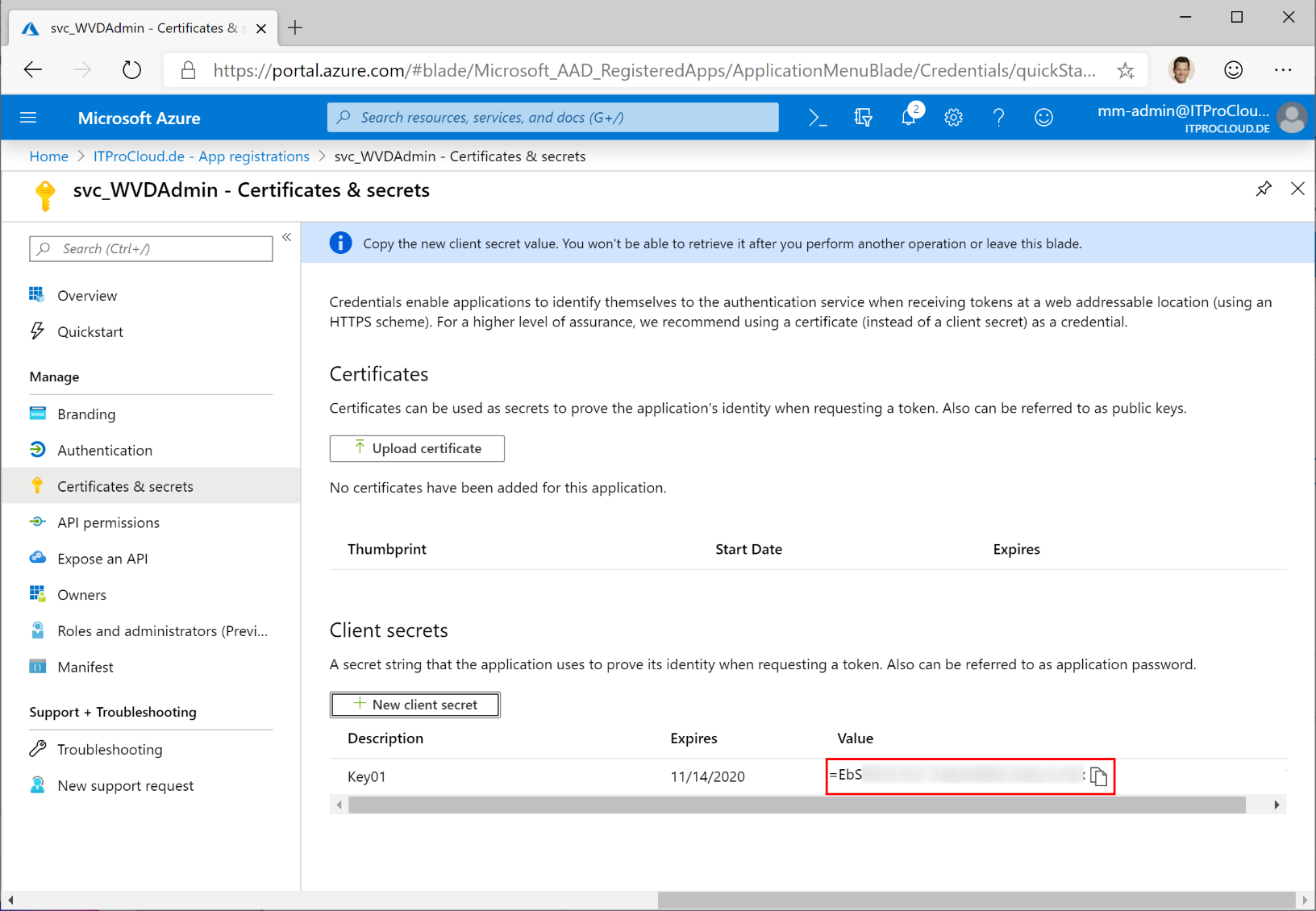Open the mm-admin account menu
The image size is (1316, 911).
point(1201,118)
